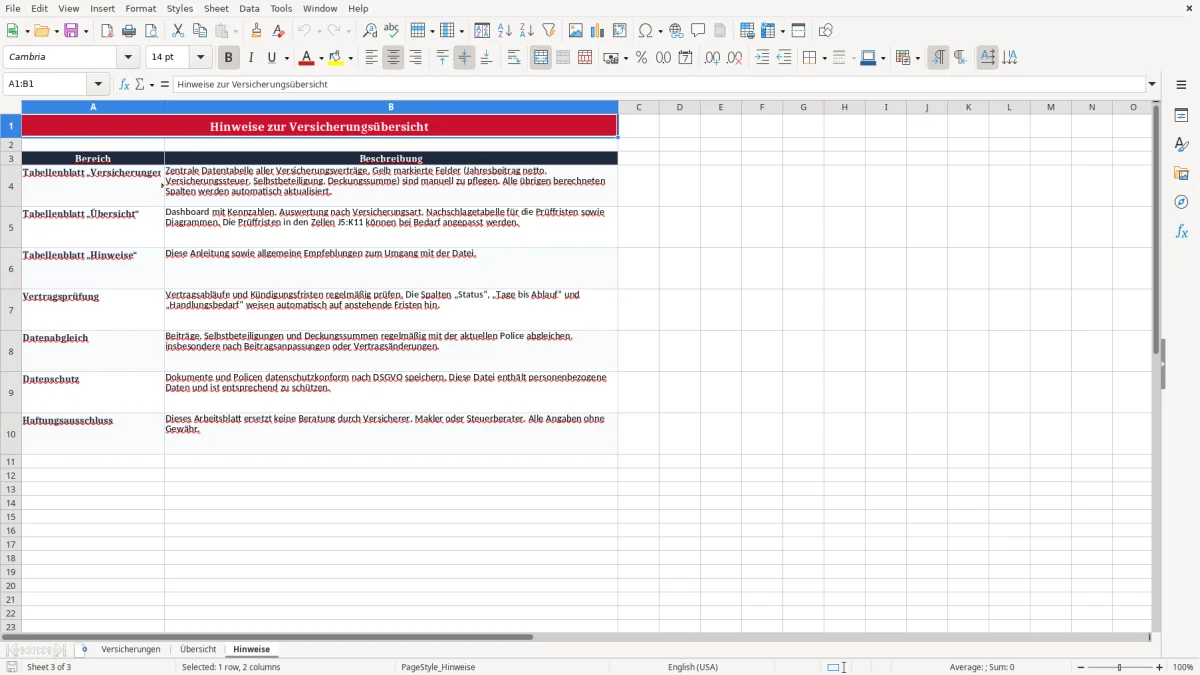Switch to the Versicherungen sheet tab

coord(131,649)
